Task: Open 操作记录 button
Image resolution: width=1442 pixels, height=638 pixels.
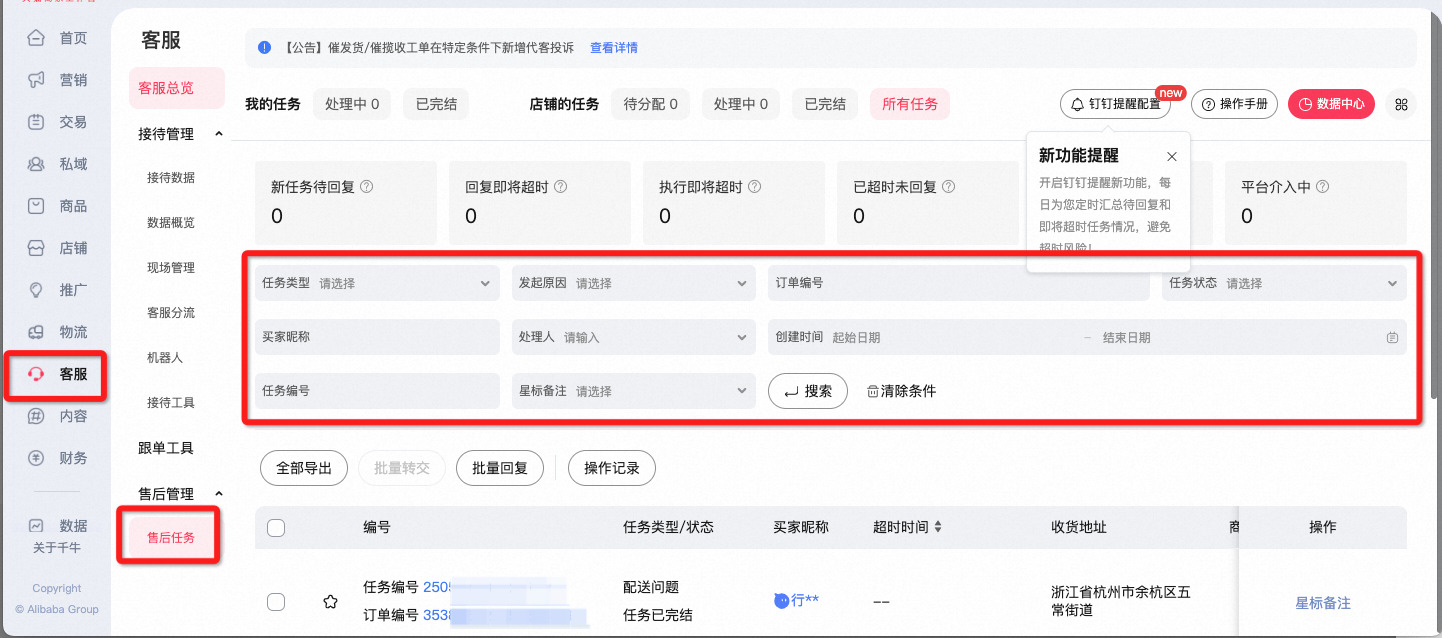Action: pyautogui.click(x=612, y=468)
